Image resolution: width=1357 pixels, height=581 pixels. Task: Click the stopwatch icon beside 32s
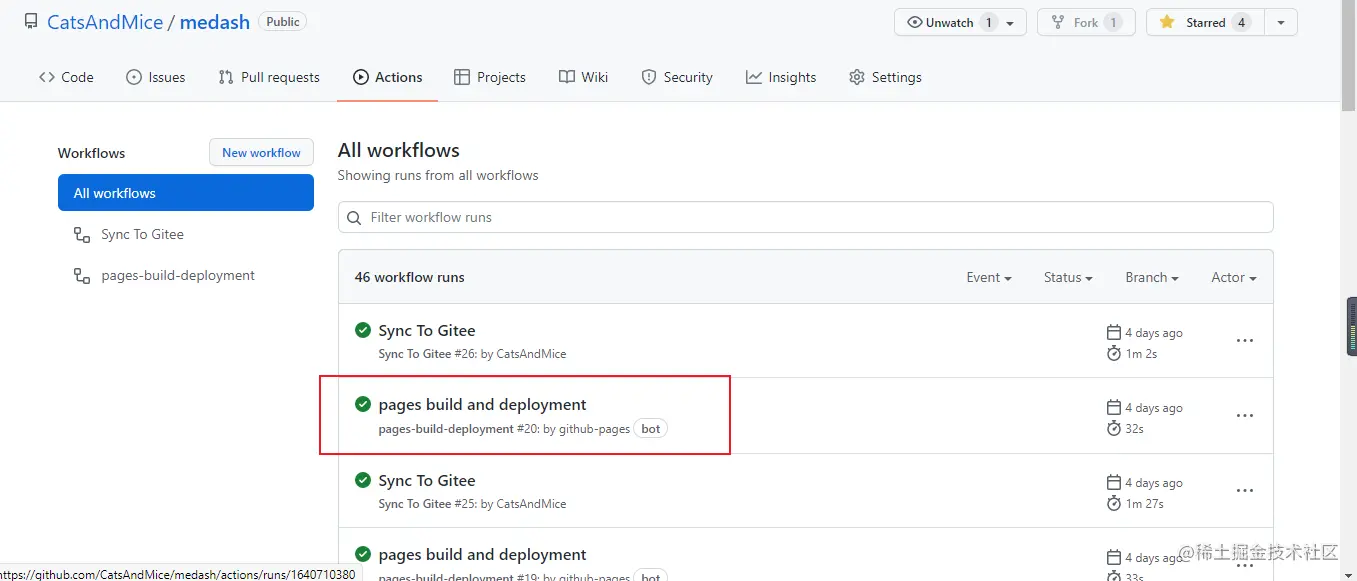point(1114,428)
